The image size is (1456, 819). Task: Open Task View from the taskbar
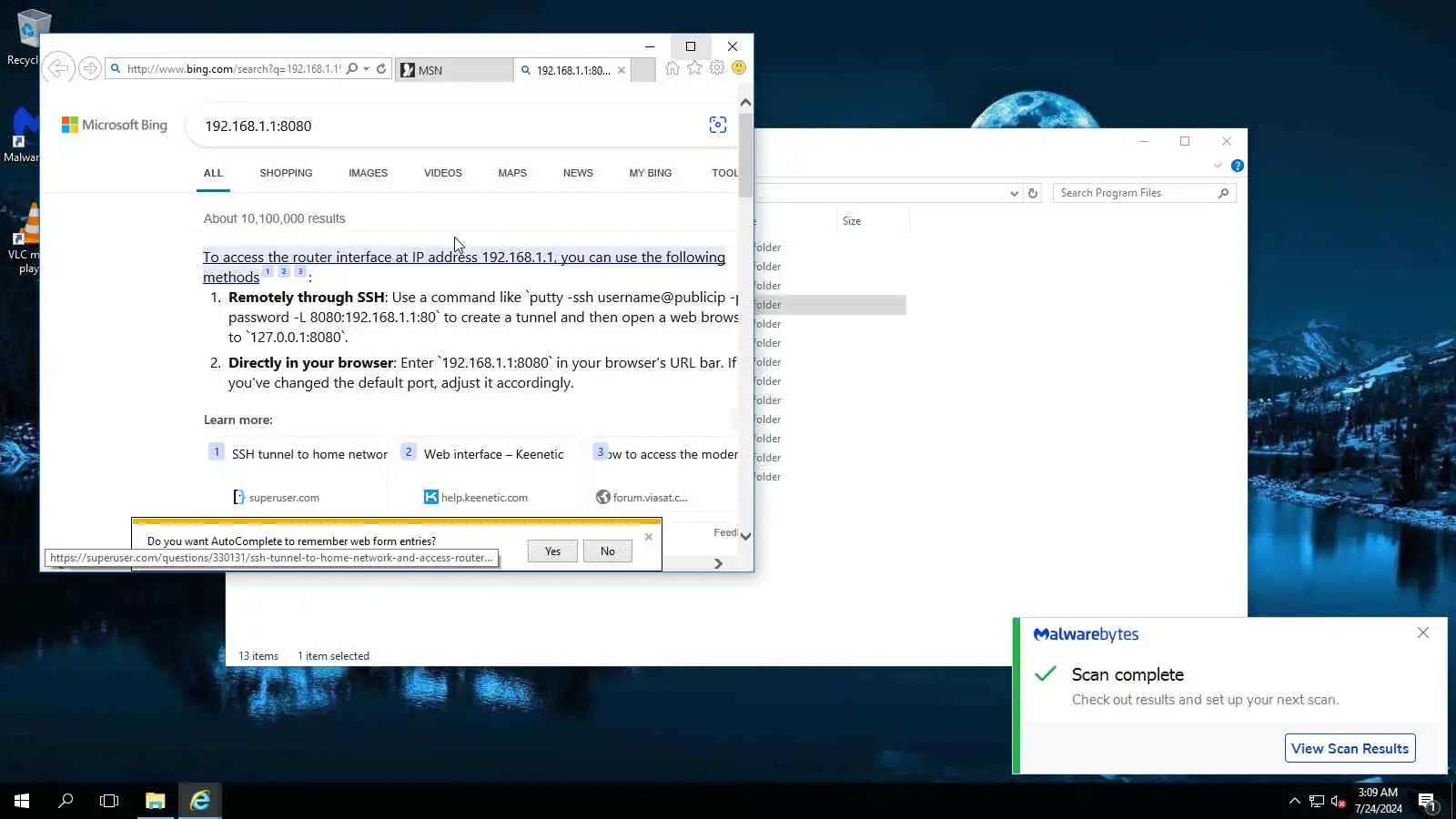109,801
